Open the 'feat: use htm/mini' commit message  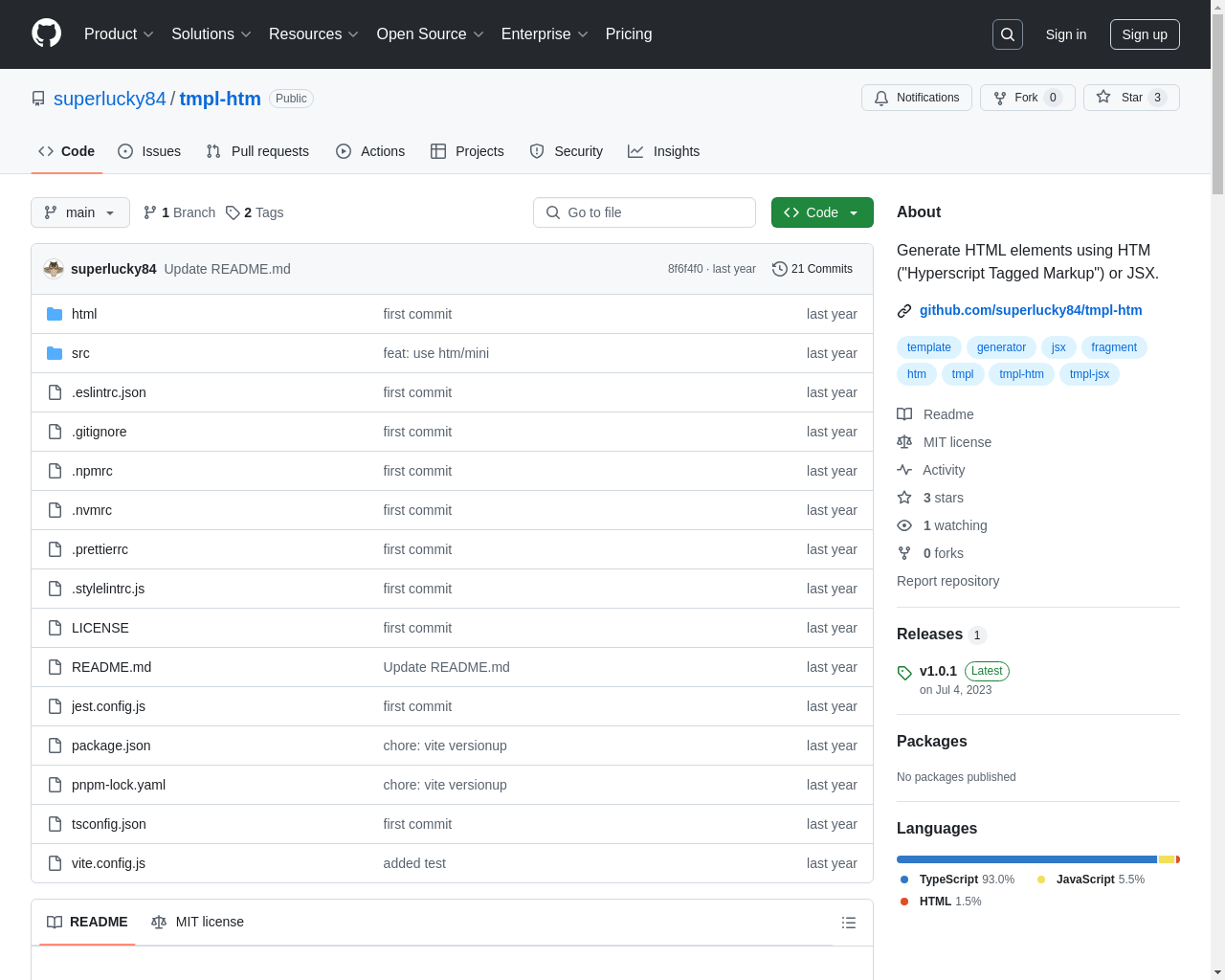(x=436, y=353)
